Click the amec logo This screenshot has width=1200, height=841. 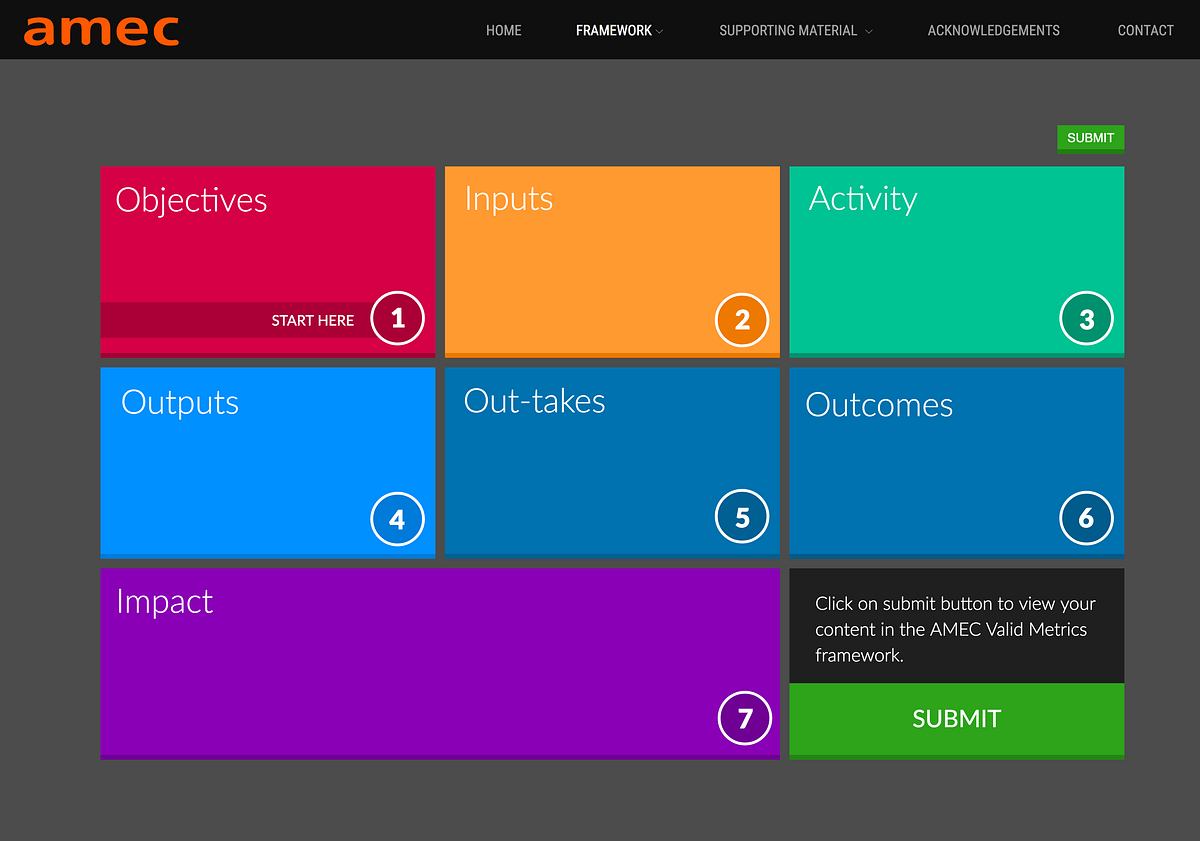click(101, 31)
